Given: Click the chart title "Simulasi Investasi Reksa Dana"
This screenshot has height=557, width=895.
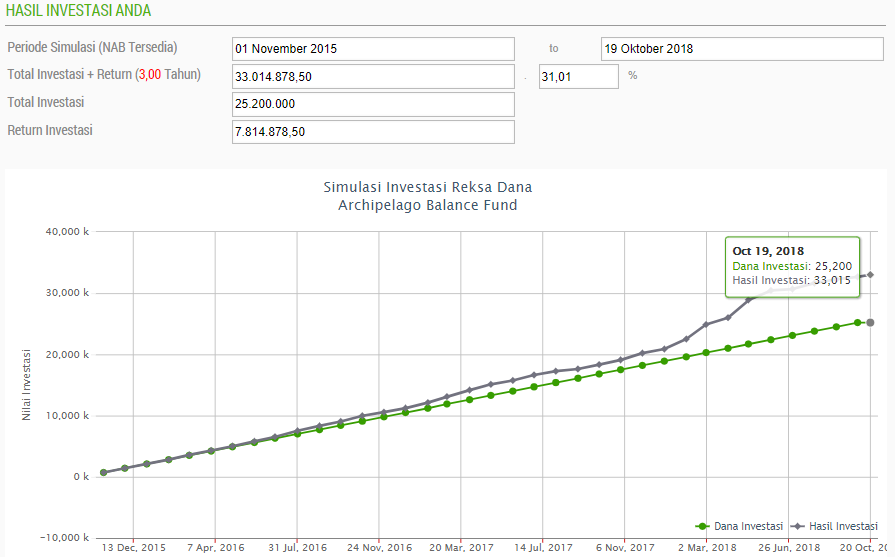Looking at the screenshot, I should click(x=428, y=187).
